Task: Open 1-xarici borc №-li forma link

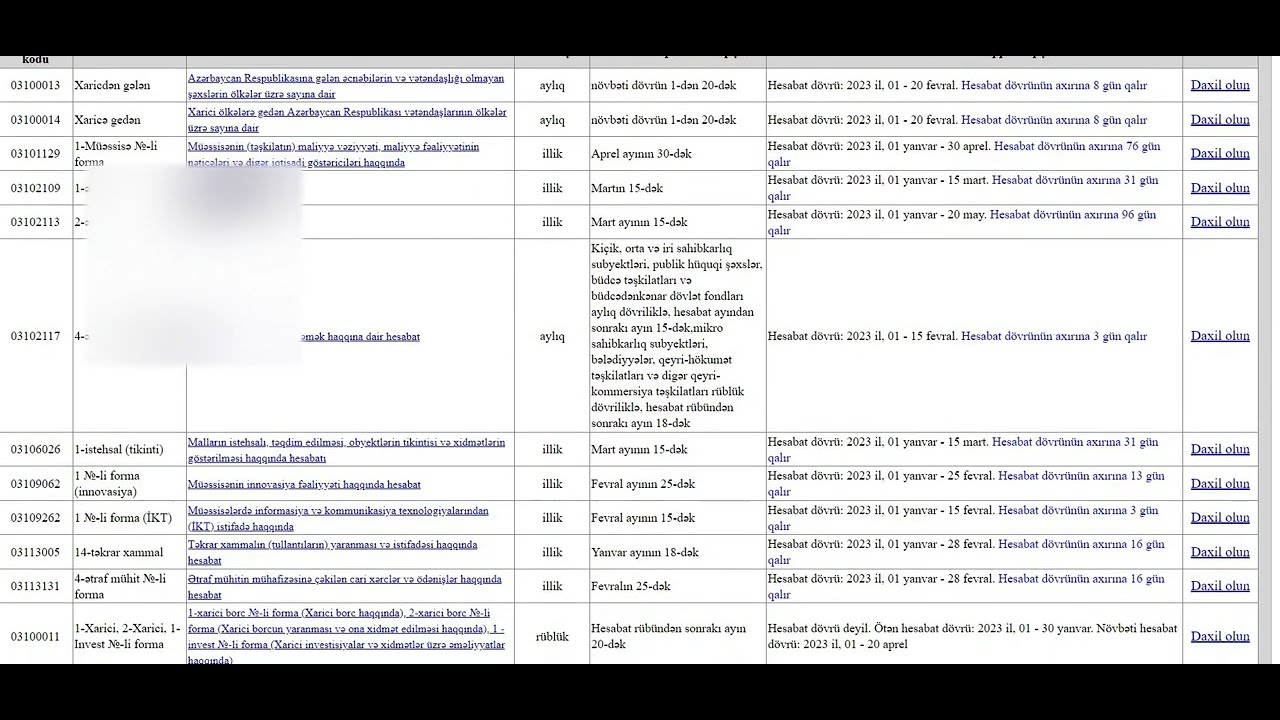Action: [x=346, y=636]
